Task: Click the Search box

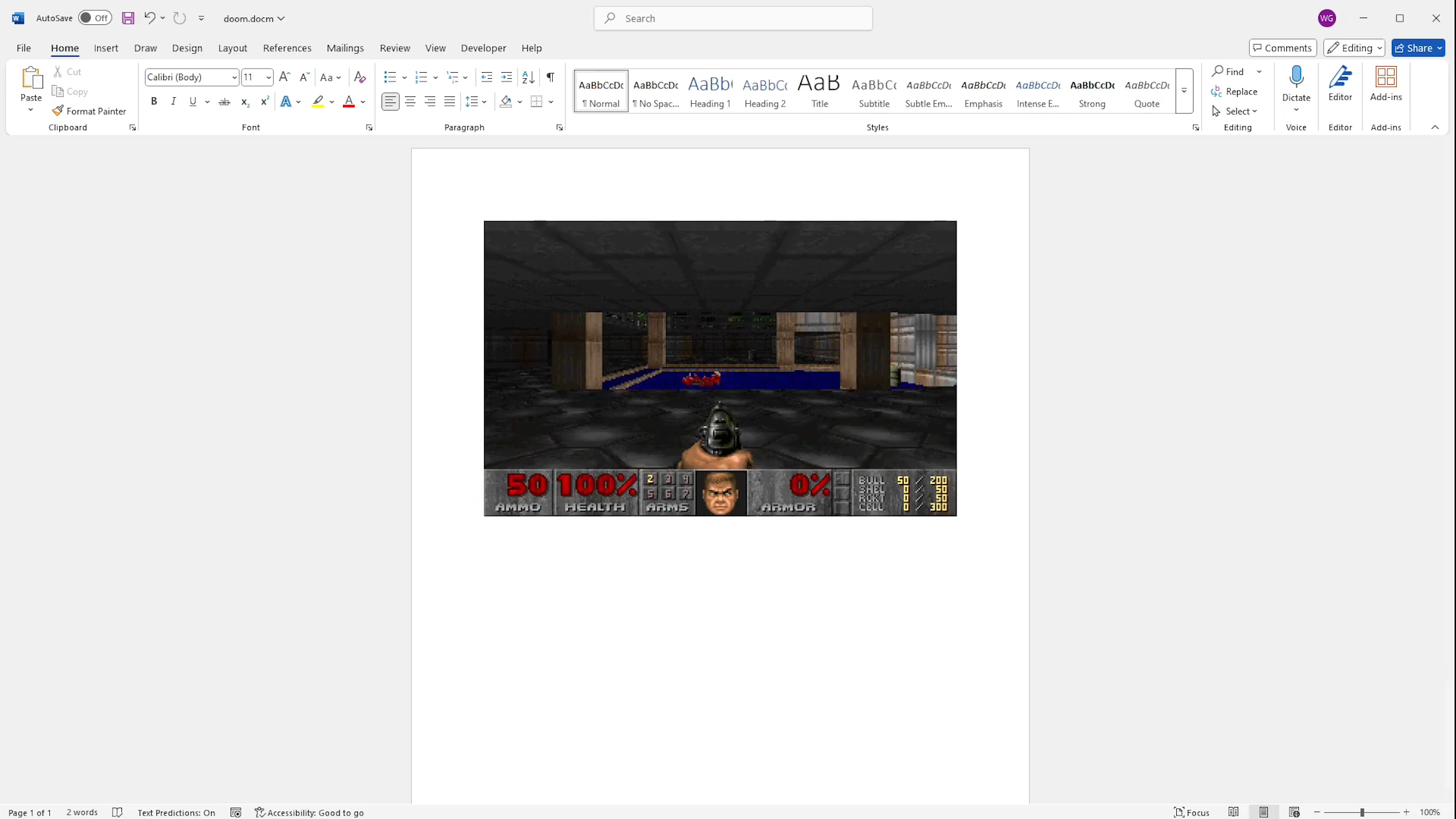Action: click(733, 18)
